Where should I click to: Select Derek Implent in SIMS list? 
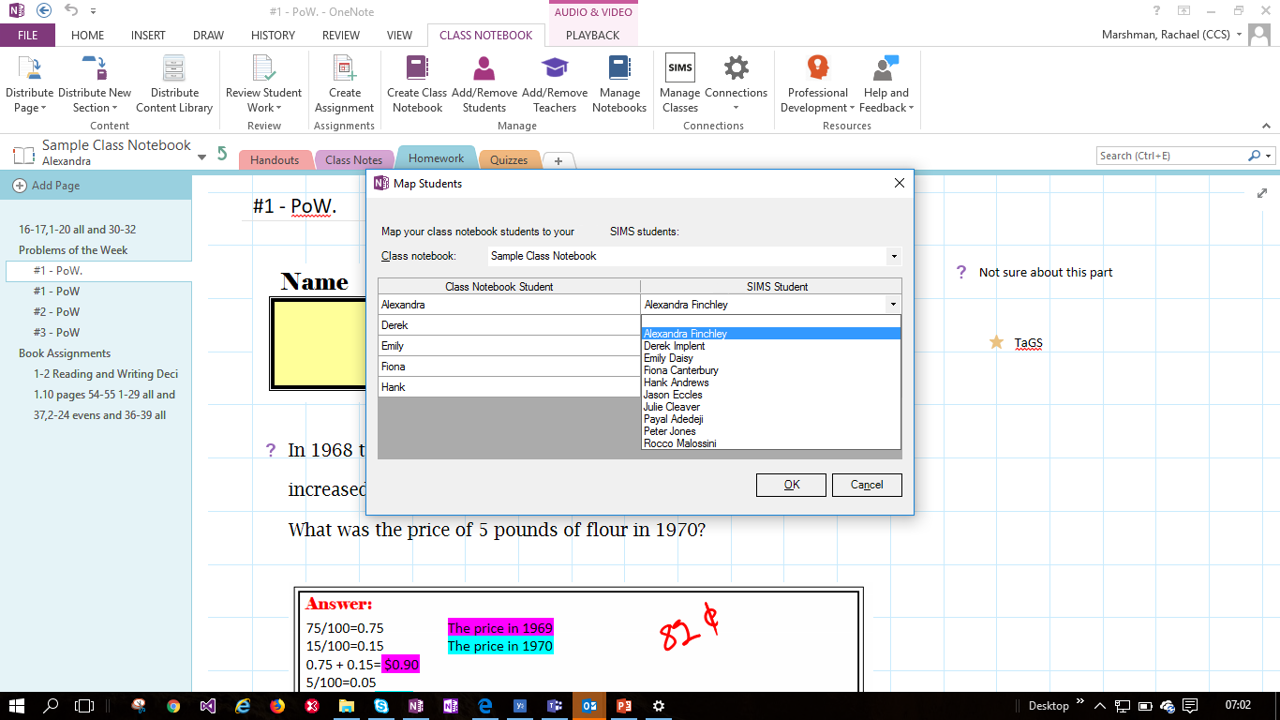[x=771, y=346]
